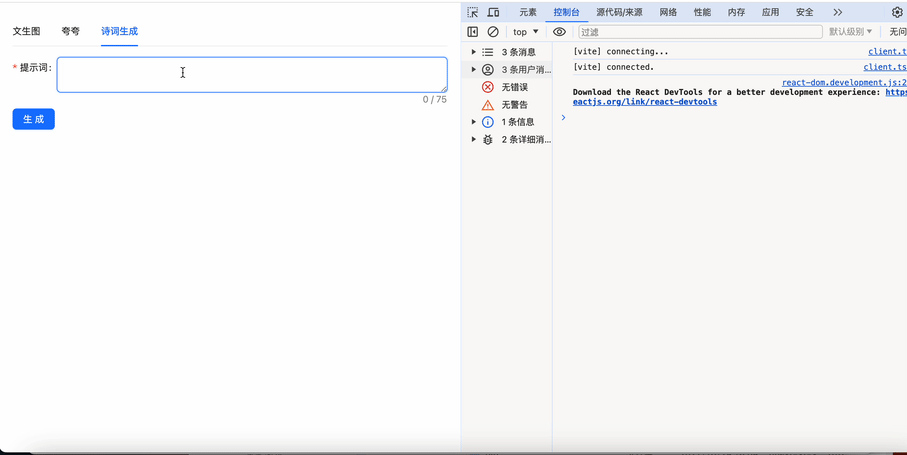Switch to the 性能 tab
The height and width of the screenshot is (455, 907).
(x=702, y=12)
